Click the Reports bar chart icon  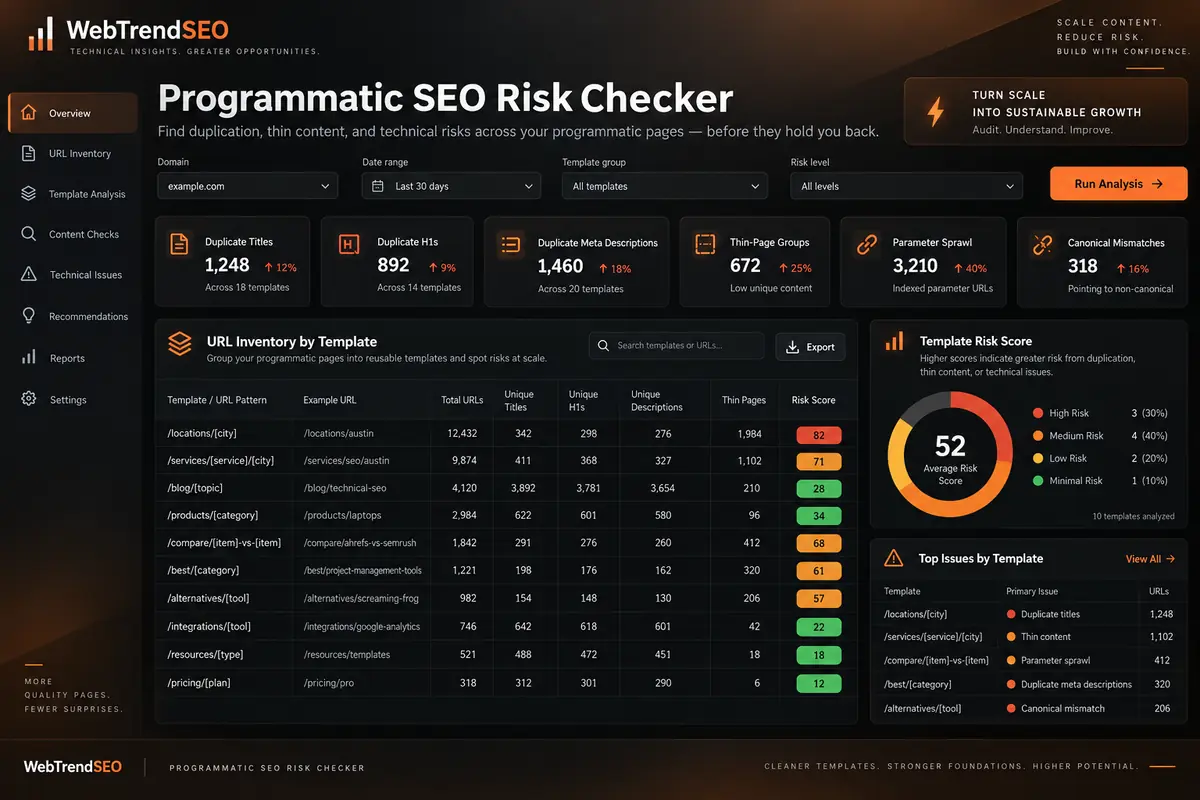click(x=29, y=357)
